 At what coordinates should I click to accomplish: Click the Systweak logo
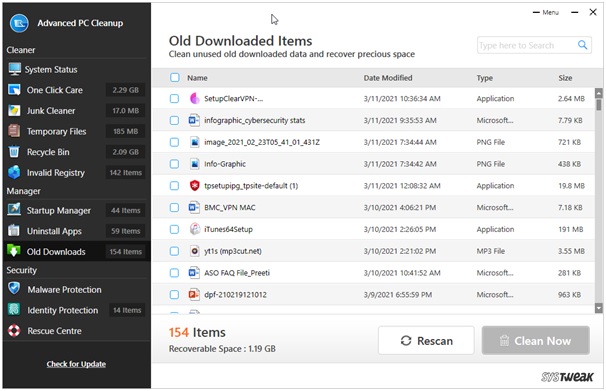tap(567, 376)
